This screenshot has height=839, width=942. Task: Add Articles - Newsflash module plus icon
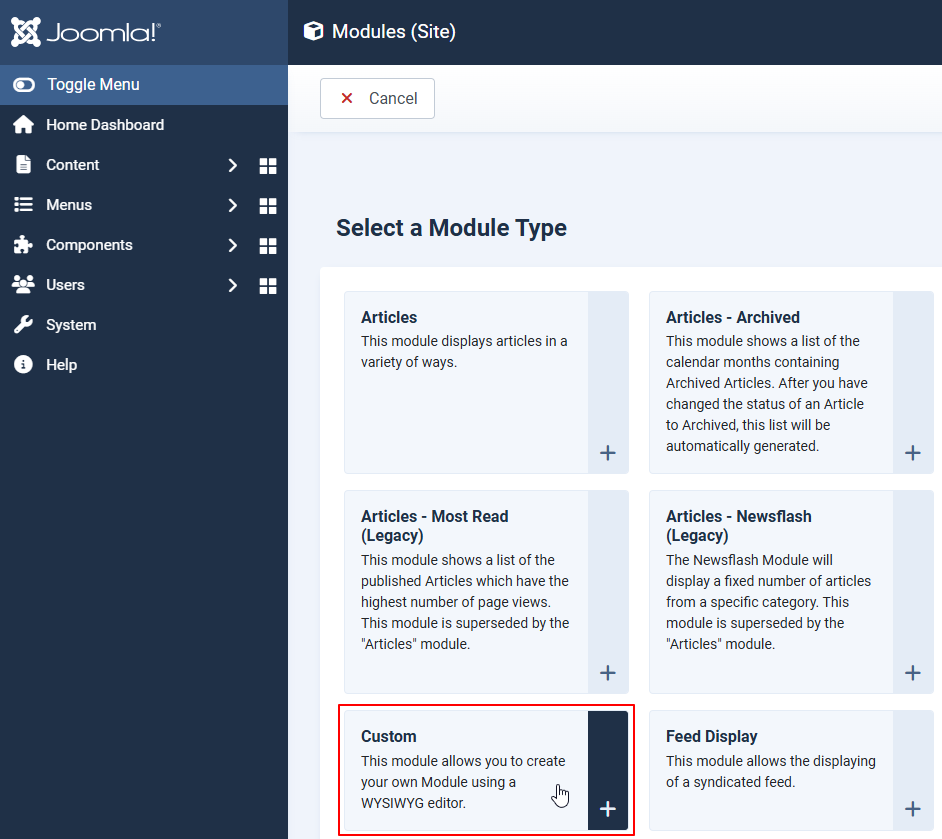912,673
